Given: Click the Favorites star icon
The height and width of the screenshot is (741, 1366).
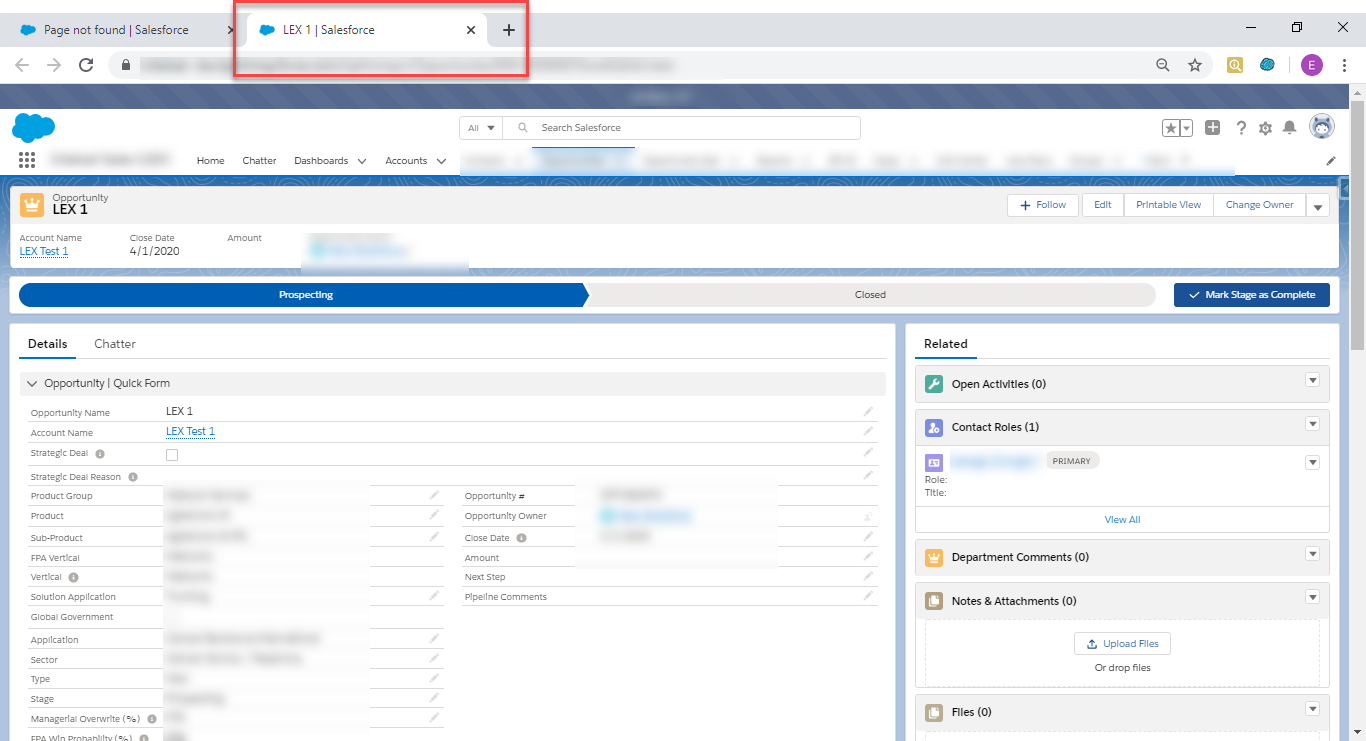Looking at the screenshot, I should tap(1170, 128).
